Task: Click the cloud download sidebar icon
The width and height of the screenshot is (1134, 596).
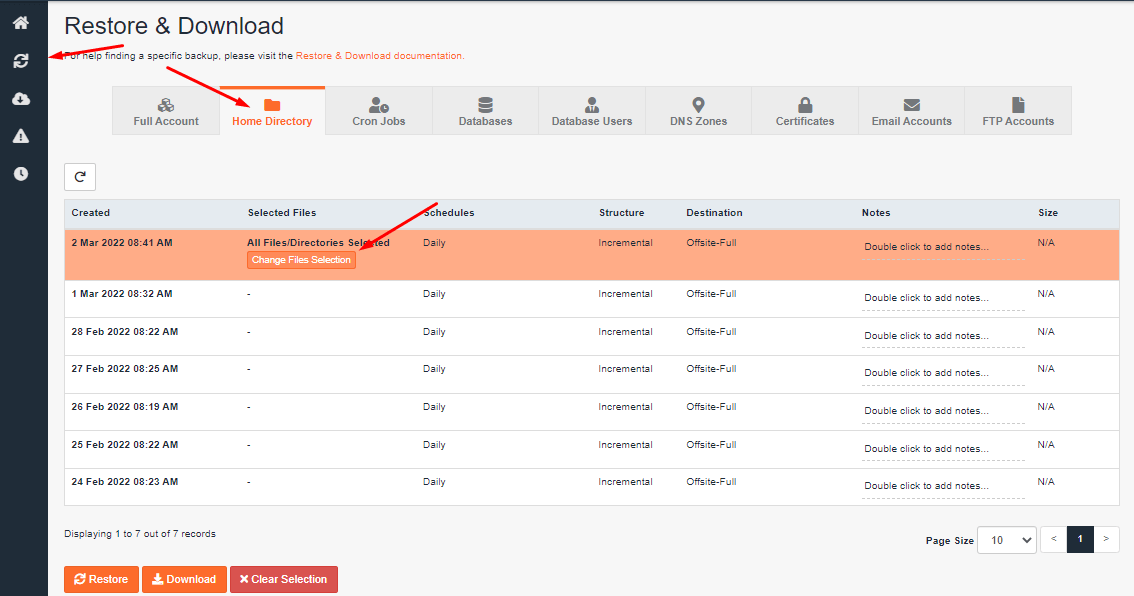Action: [x=21, y=99]
